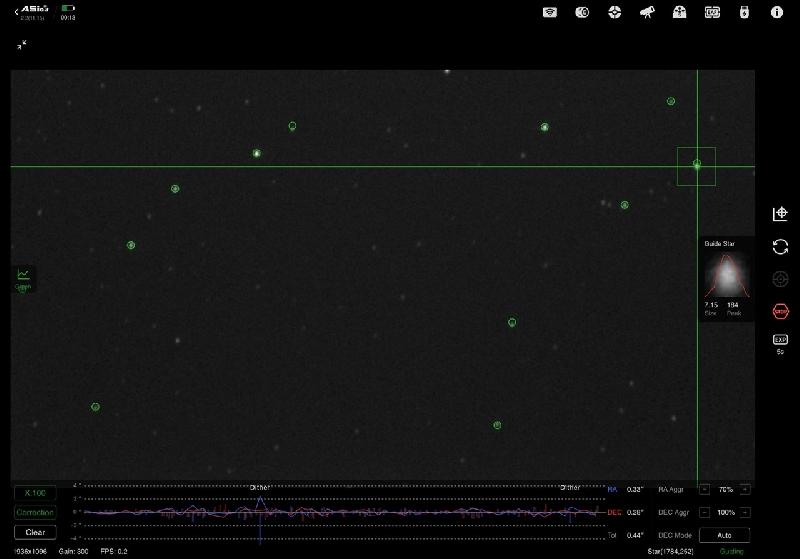The height and width of the screenshot is (559, 800).
Task: Select the boxed guide star on the crosshair
Action: pyautogui.click(x=696, y=166)
